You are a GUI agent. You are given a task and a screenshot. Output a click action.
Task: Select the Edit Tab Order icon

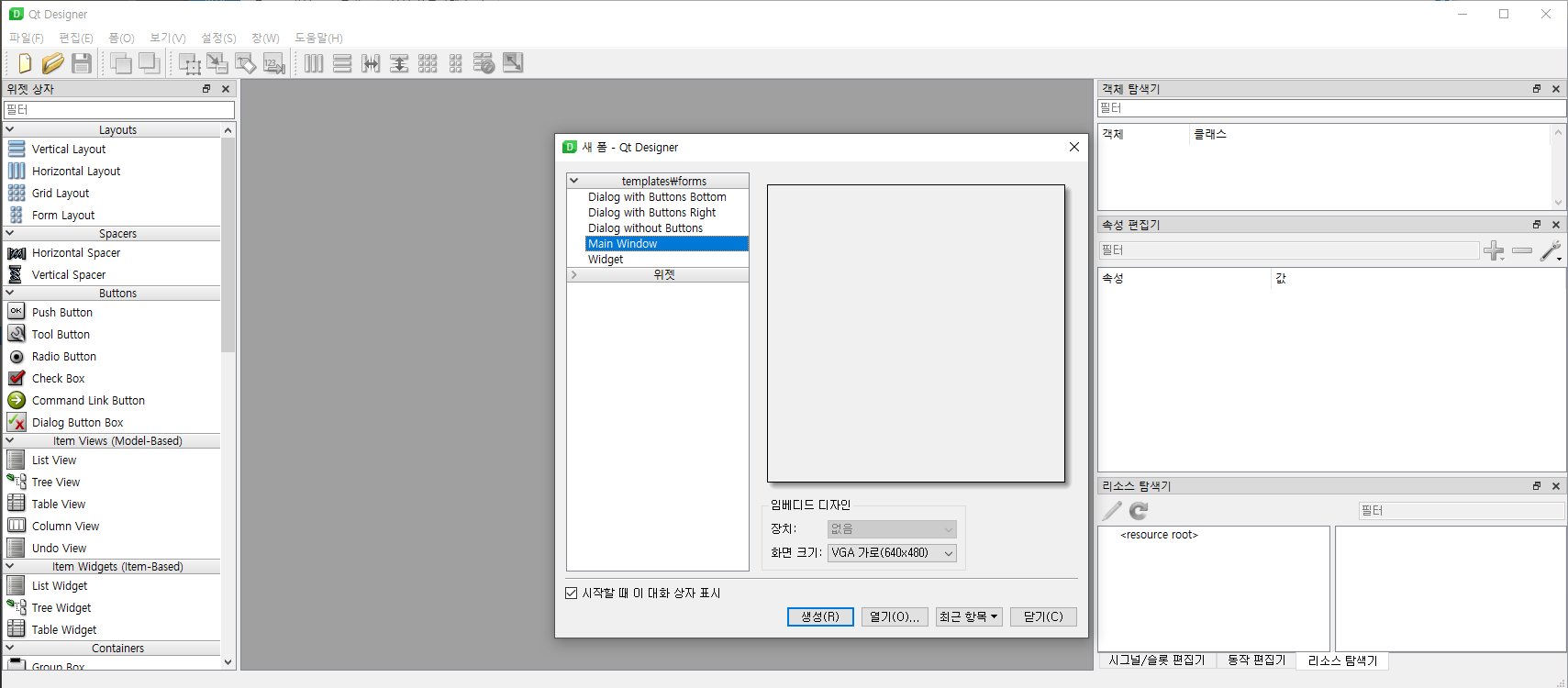tap(274, 63)
